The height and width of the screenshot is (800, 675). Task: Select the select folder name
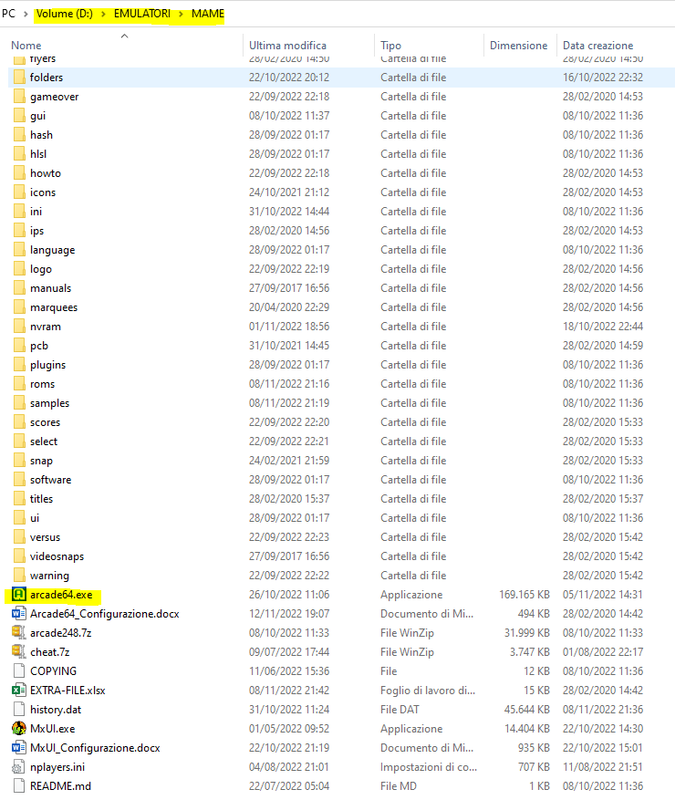pyautogui.click(x=44, y=441)
